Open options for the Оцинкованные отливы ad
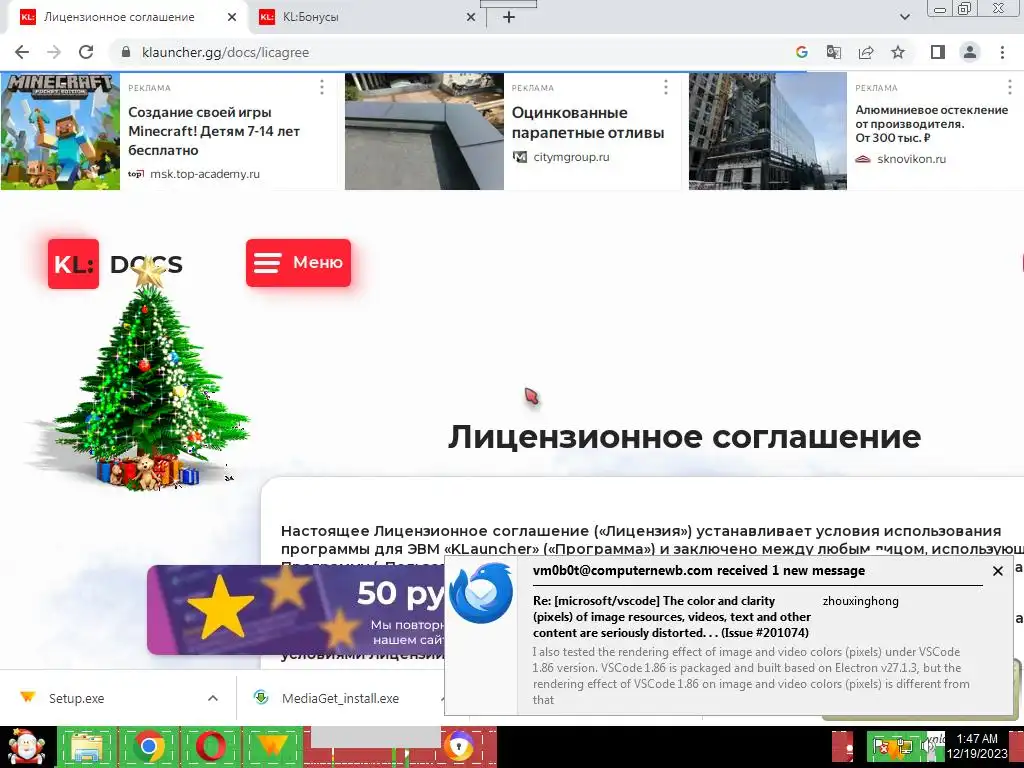The image size is (1024, 768). coord(665,87)
